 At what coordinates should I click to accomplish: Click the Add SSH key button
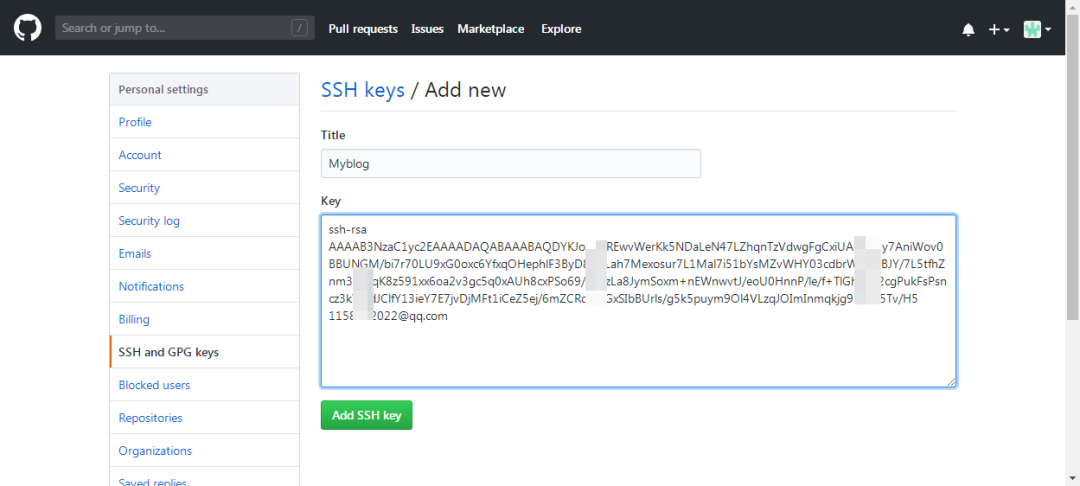366,415
